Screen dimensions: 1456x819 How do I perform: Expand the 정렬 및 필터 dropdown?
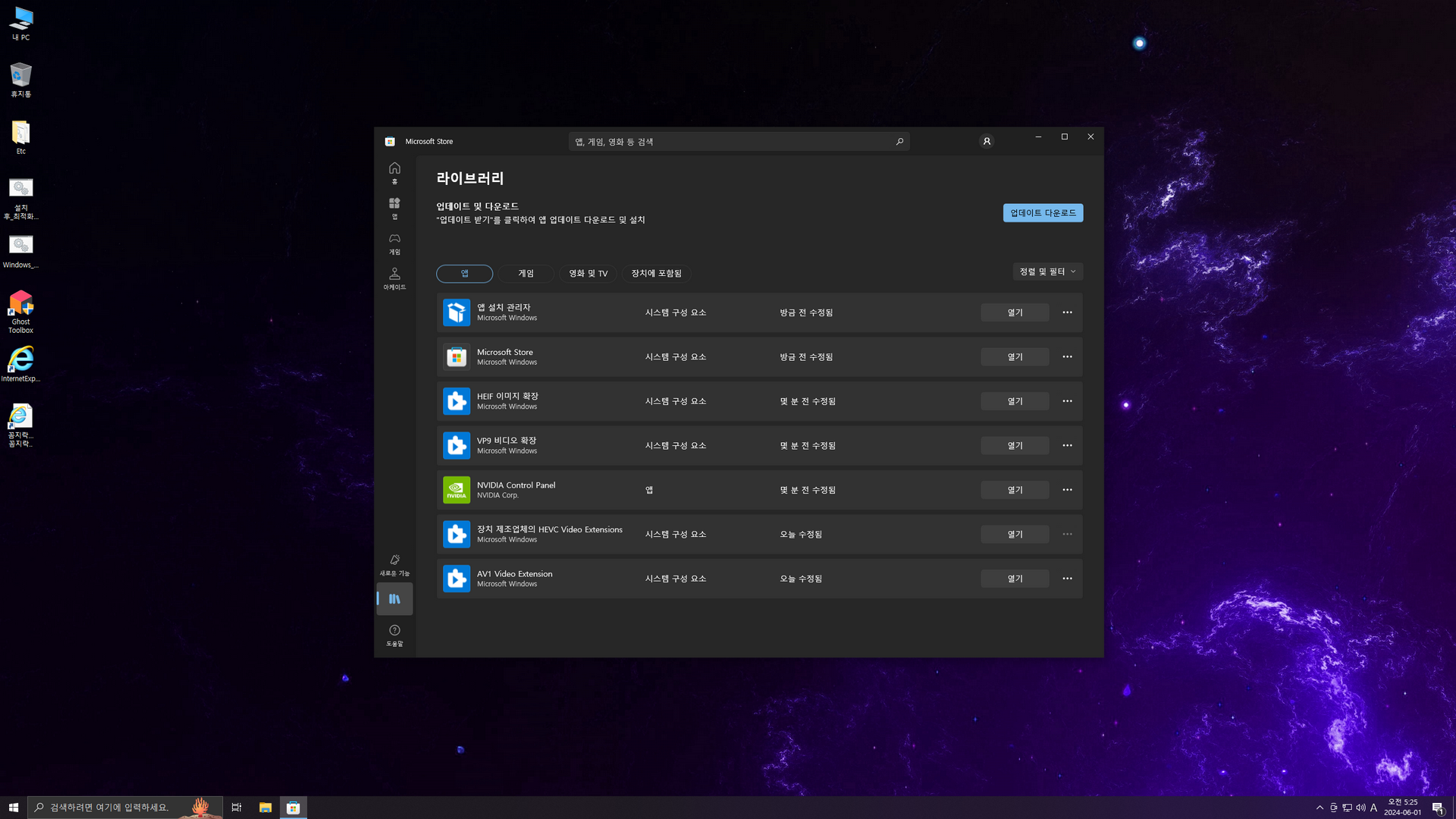pyautogui.click(x=1047, y=271)
